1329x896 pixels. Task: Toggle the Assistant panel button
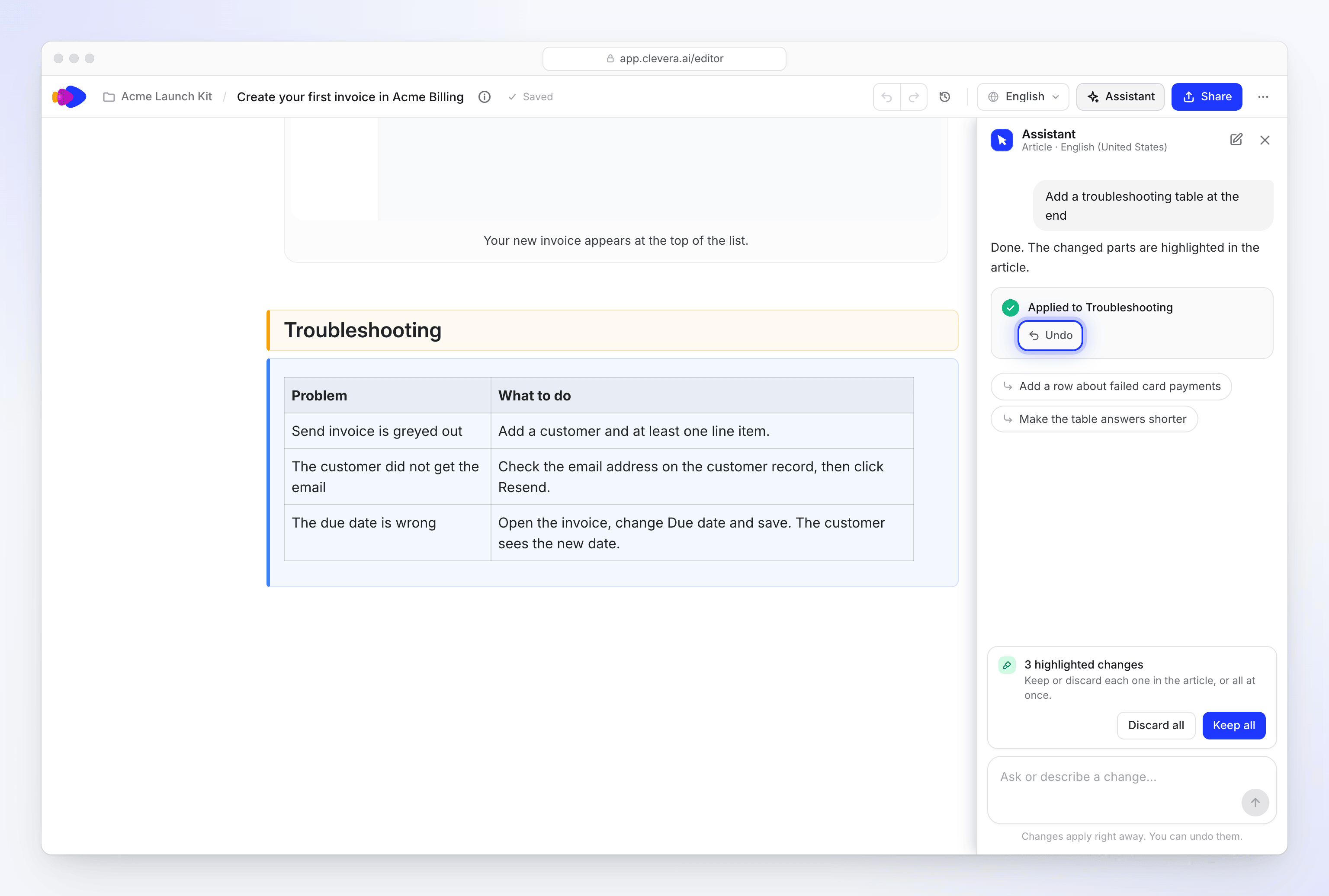pos(1120,96)
